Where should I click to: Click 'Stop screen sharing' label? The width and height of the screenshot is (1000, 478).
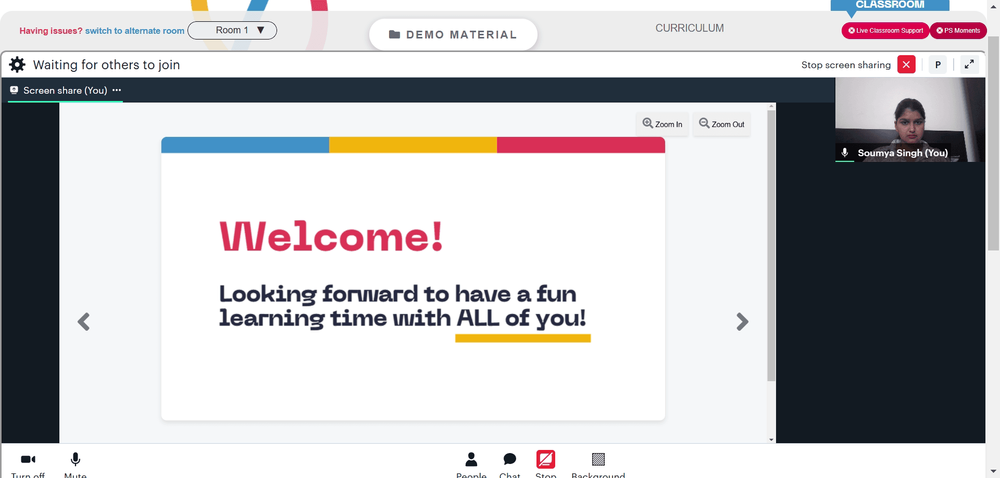846,64
